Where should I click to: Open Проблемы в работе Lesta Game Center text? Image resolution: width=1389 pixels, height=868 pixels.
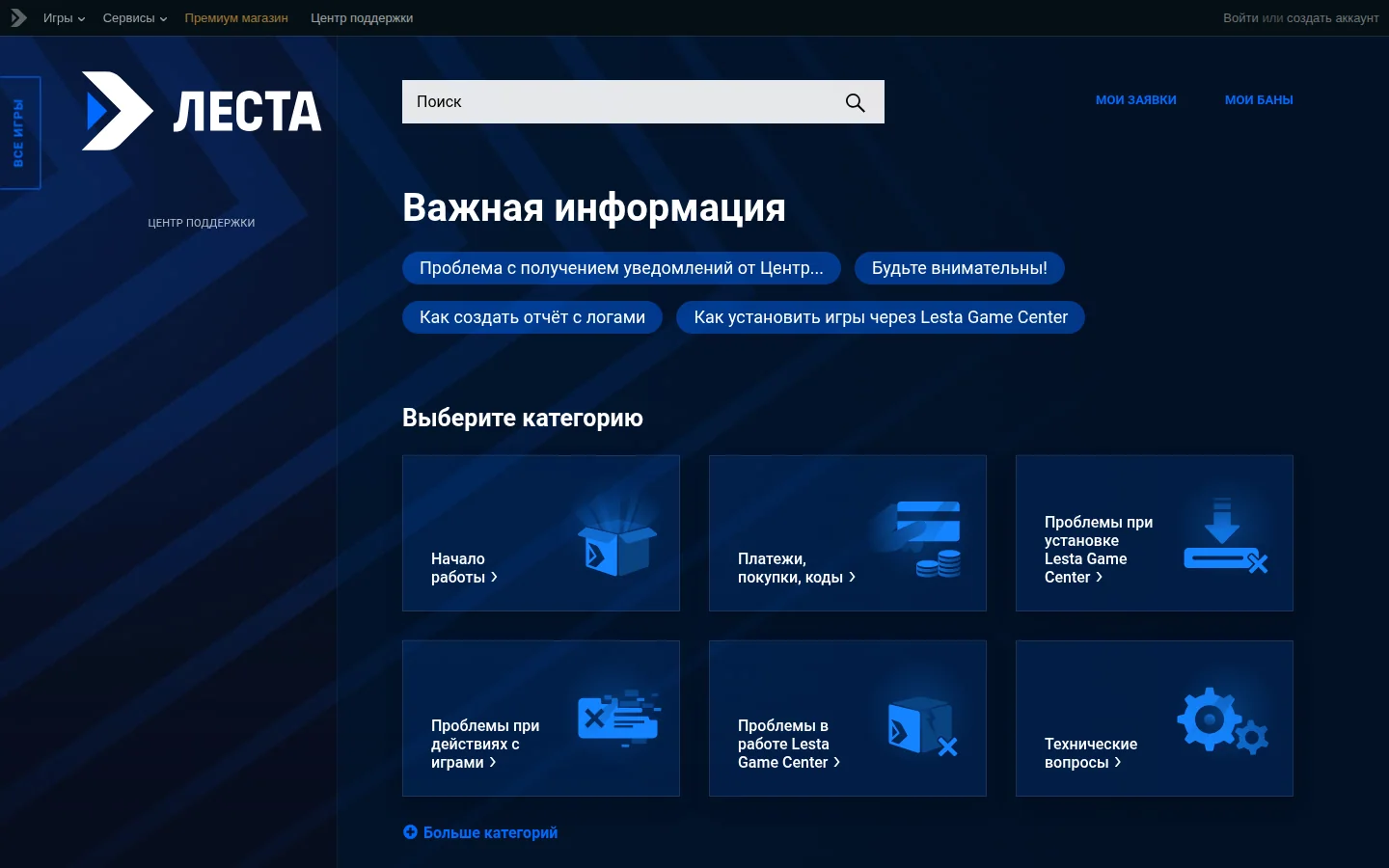pos(783,744)
